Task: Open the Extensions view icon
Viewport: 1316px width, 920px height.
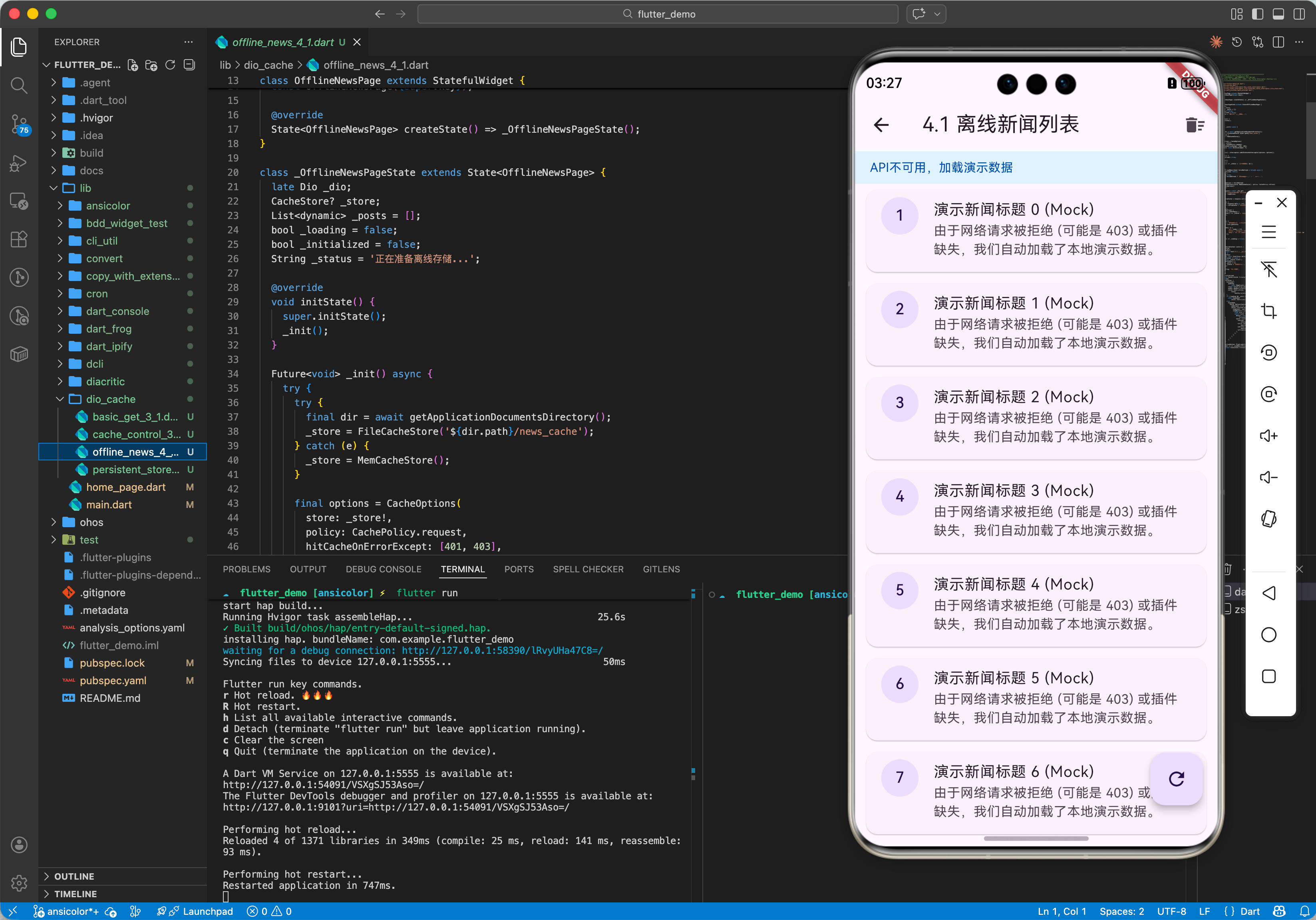Action: (19, 239)
